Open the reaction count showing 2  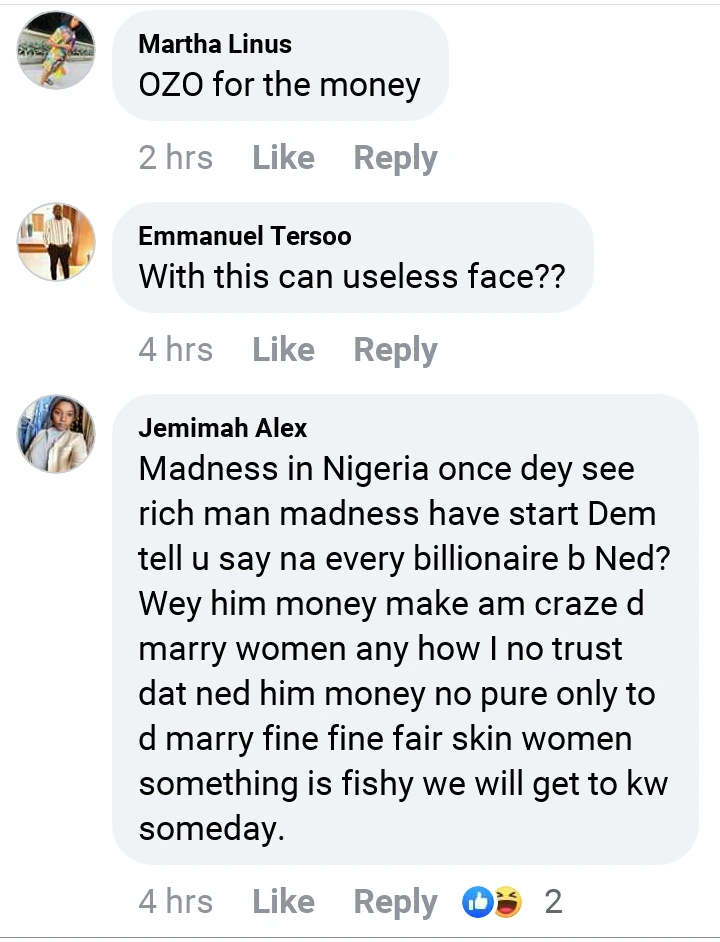pyautogui.click(x=553, y=902)
